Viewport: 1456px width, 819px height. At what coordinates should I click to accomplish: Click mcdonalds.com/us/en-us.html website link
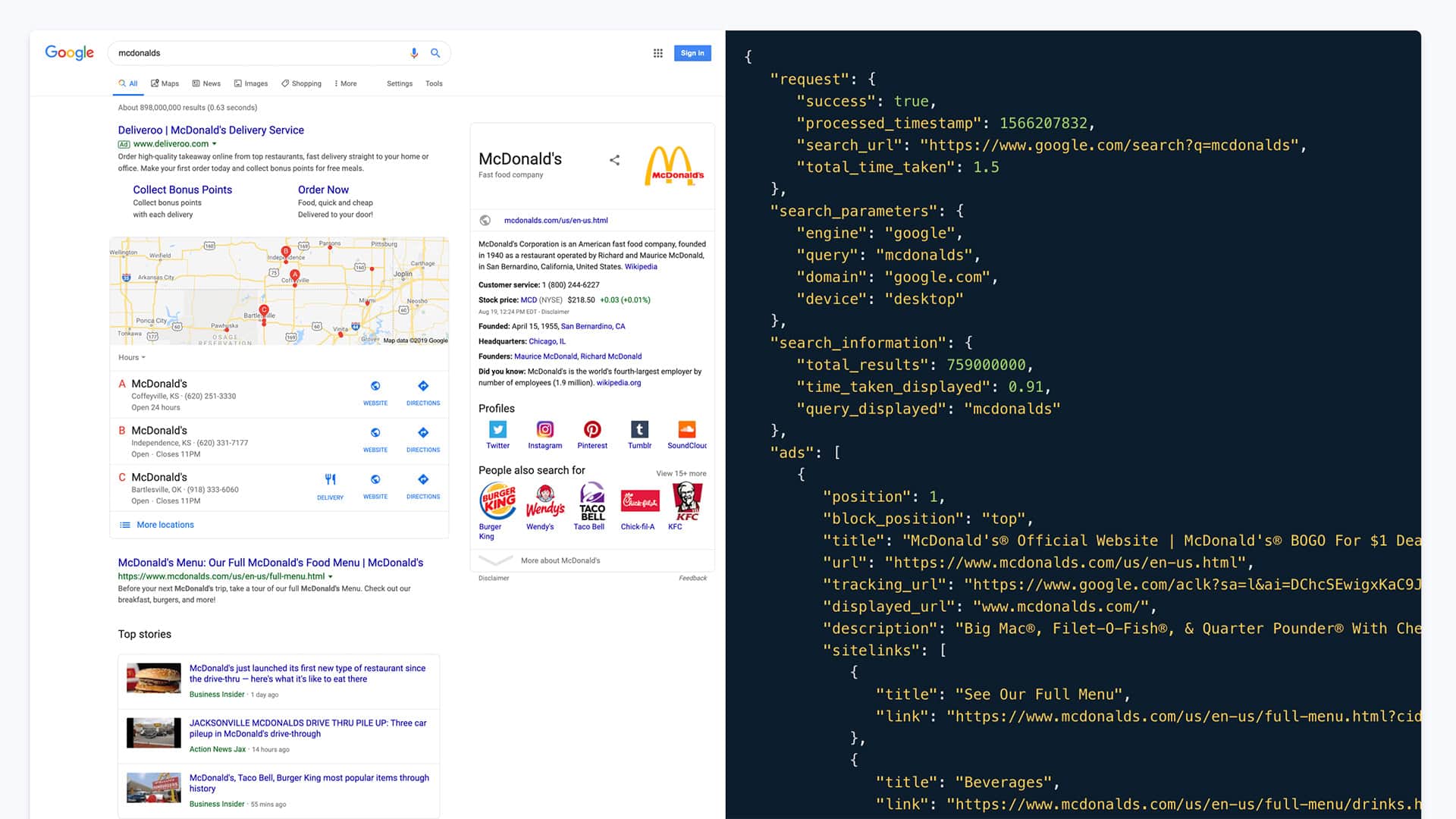(x=556, y=221)
